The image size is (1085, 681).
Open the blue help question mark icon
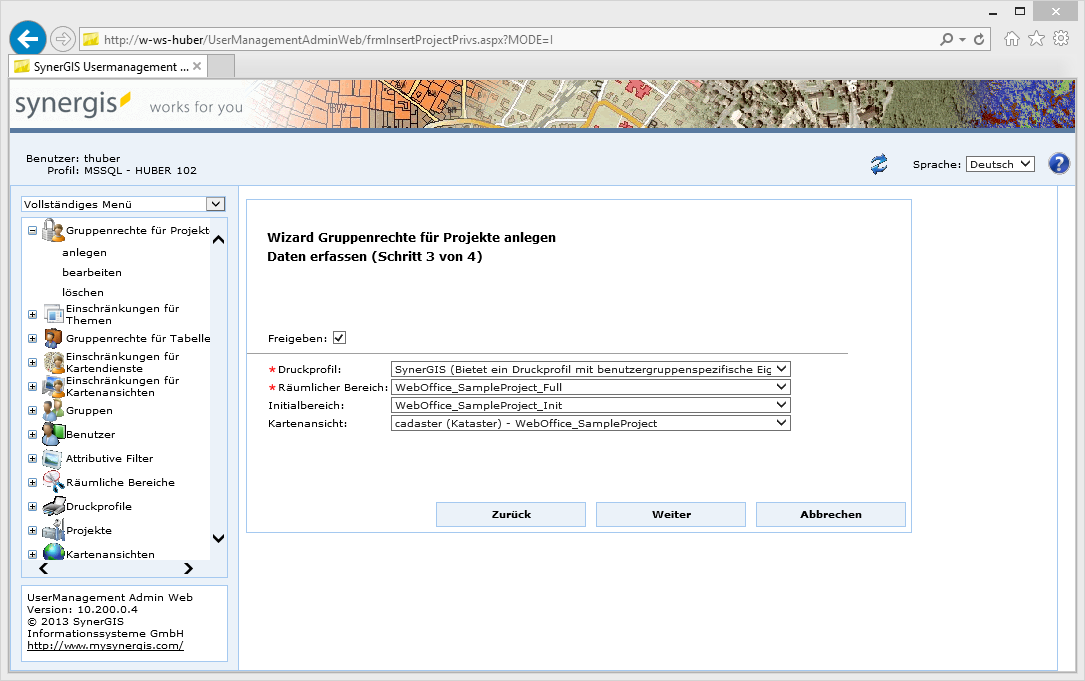[1059, 164]
